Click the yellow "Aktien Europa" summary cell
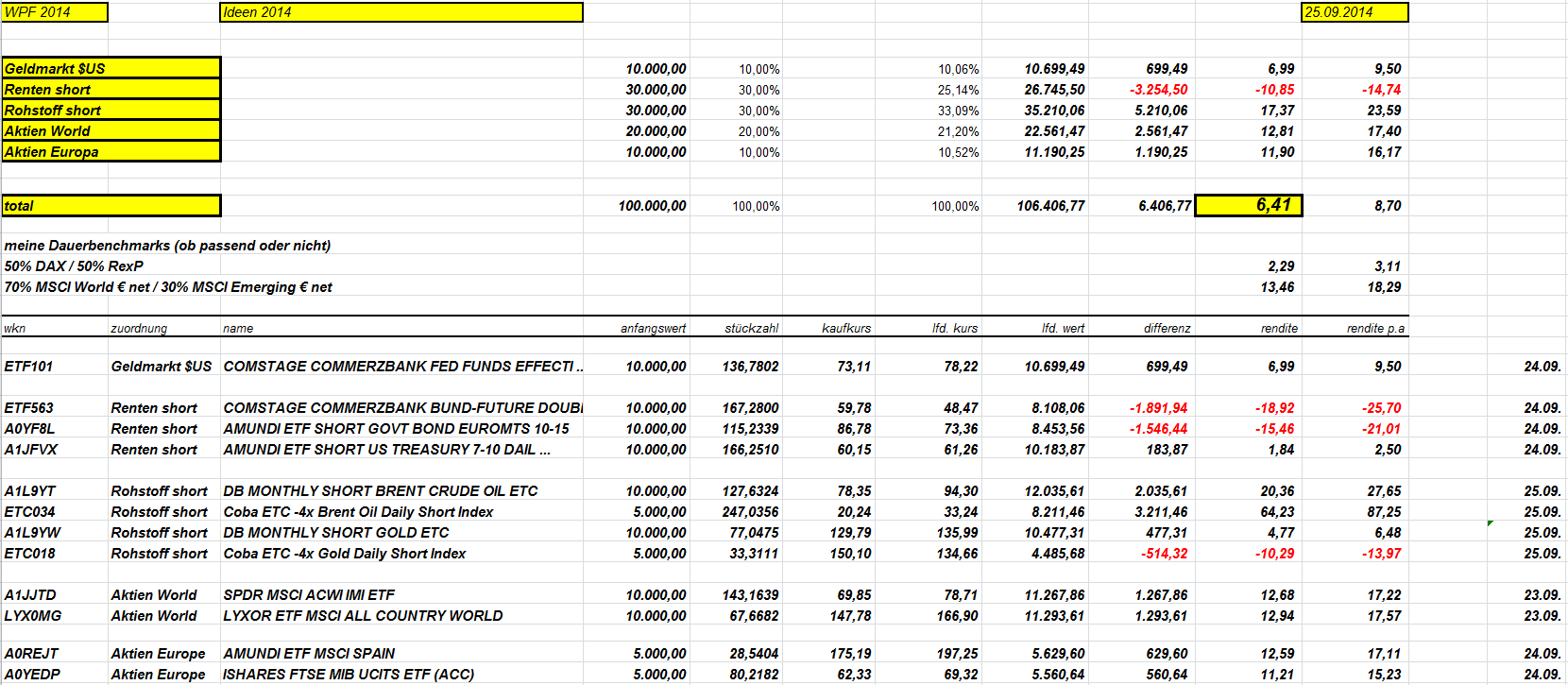The width and height of the screenshot is (1568, 685). [111, 151]
